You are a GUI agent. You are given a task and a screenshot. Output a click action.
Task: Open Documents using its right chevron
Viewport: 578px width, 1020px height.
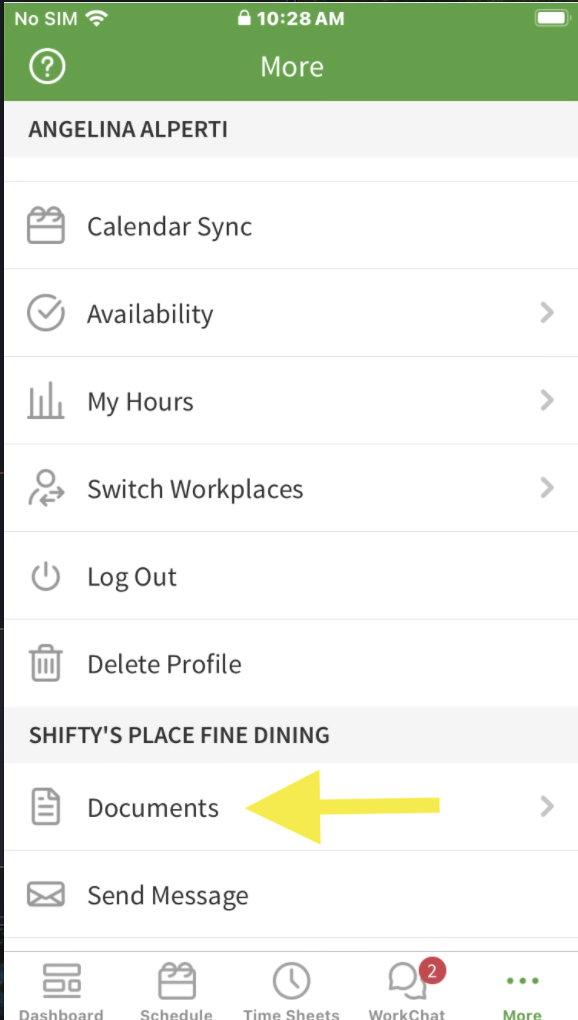pyautogui.click(x=547, y=807)
